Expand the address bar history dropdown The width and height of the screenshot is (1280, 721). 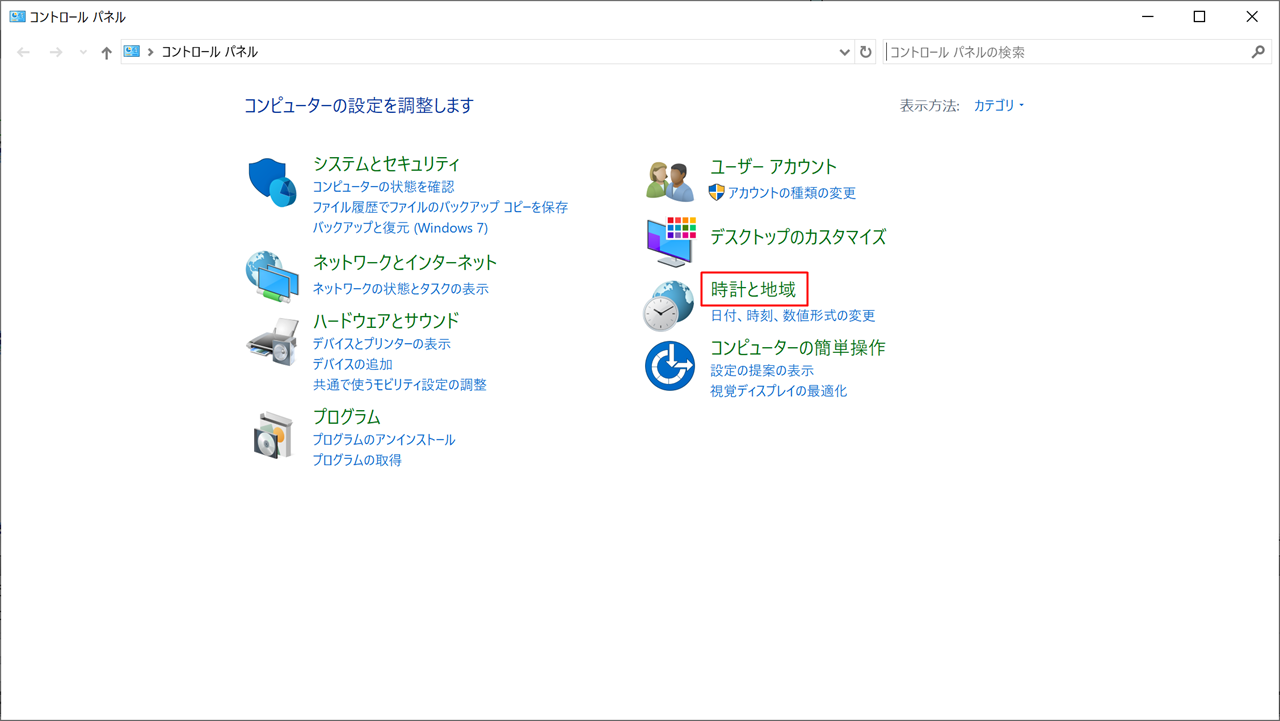[844, 52]
